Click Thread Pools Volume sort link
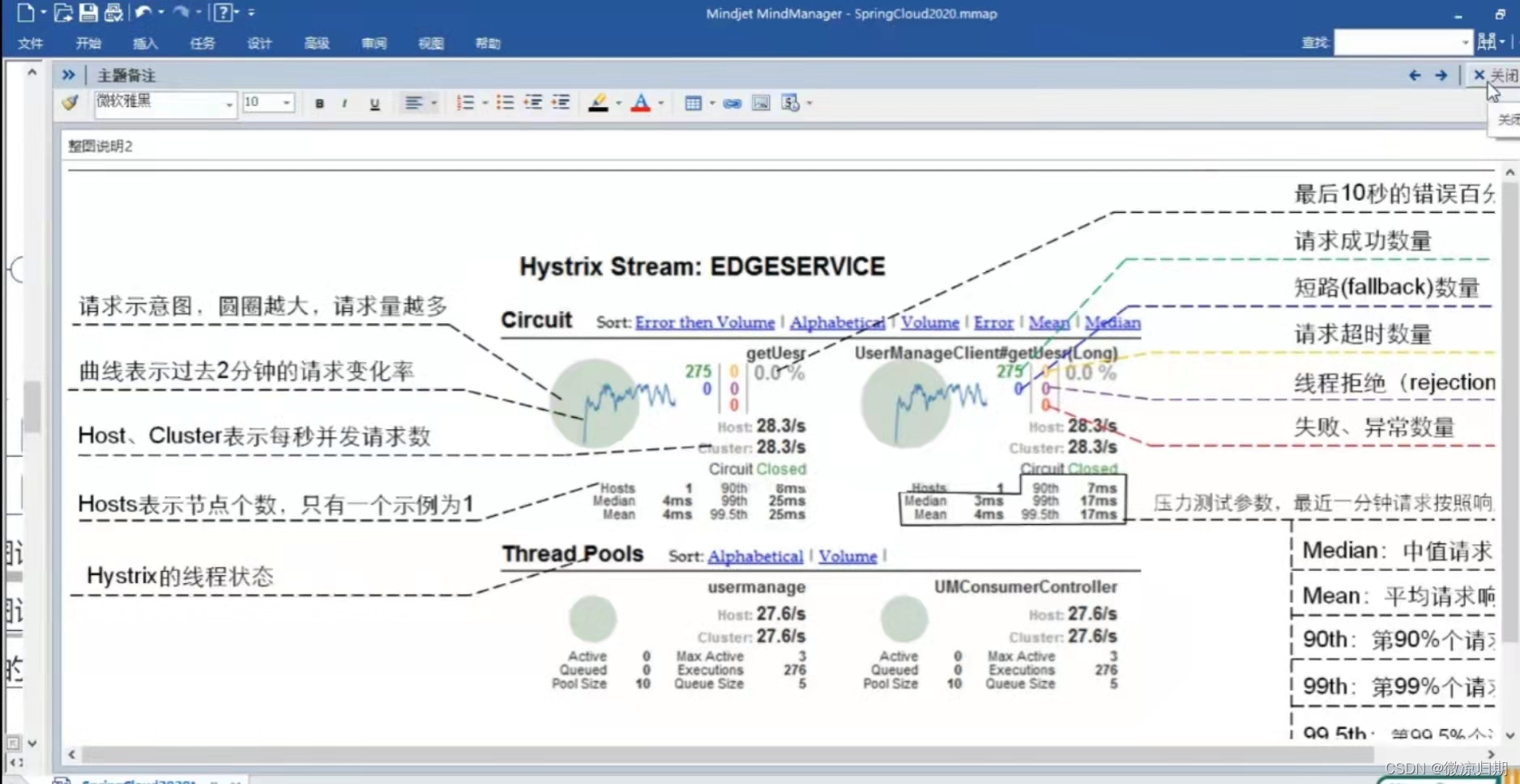This screenshot has width=1520, height=784. (x=848, y=556)
